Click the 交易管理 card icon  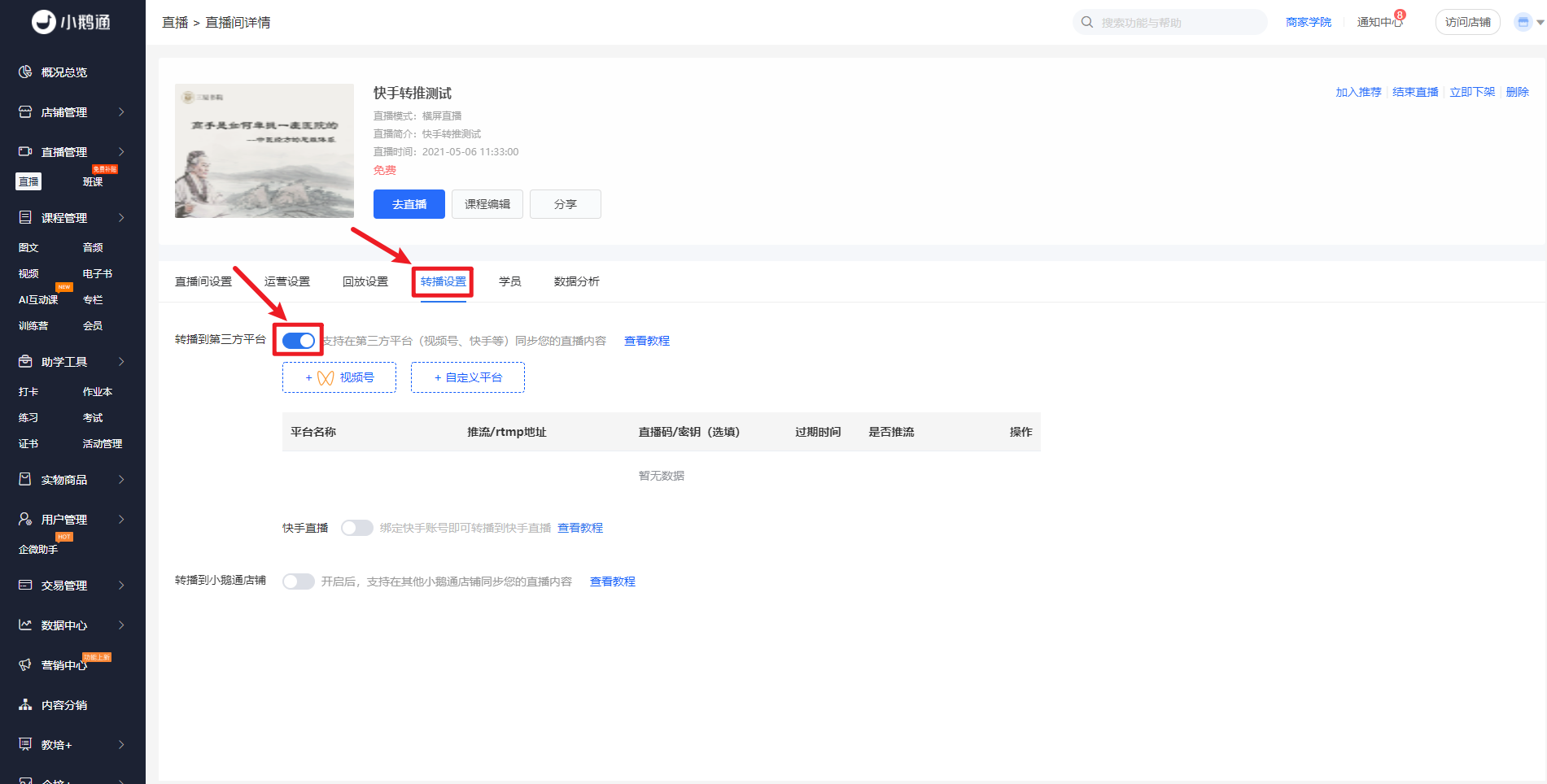(25, 586)
